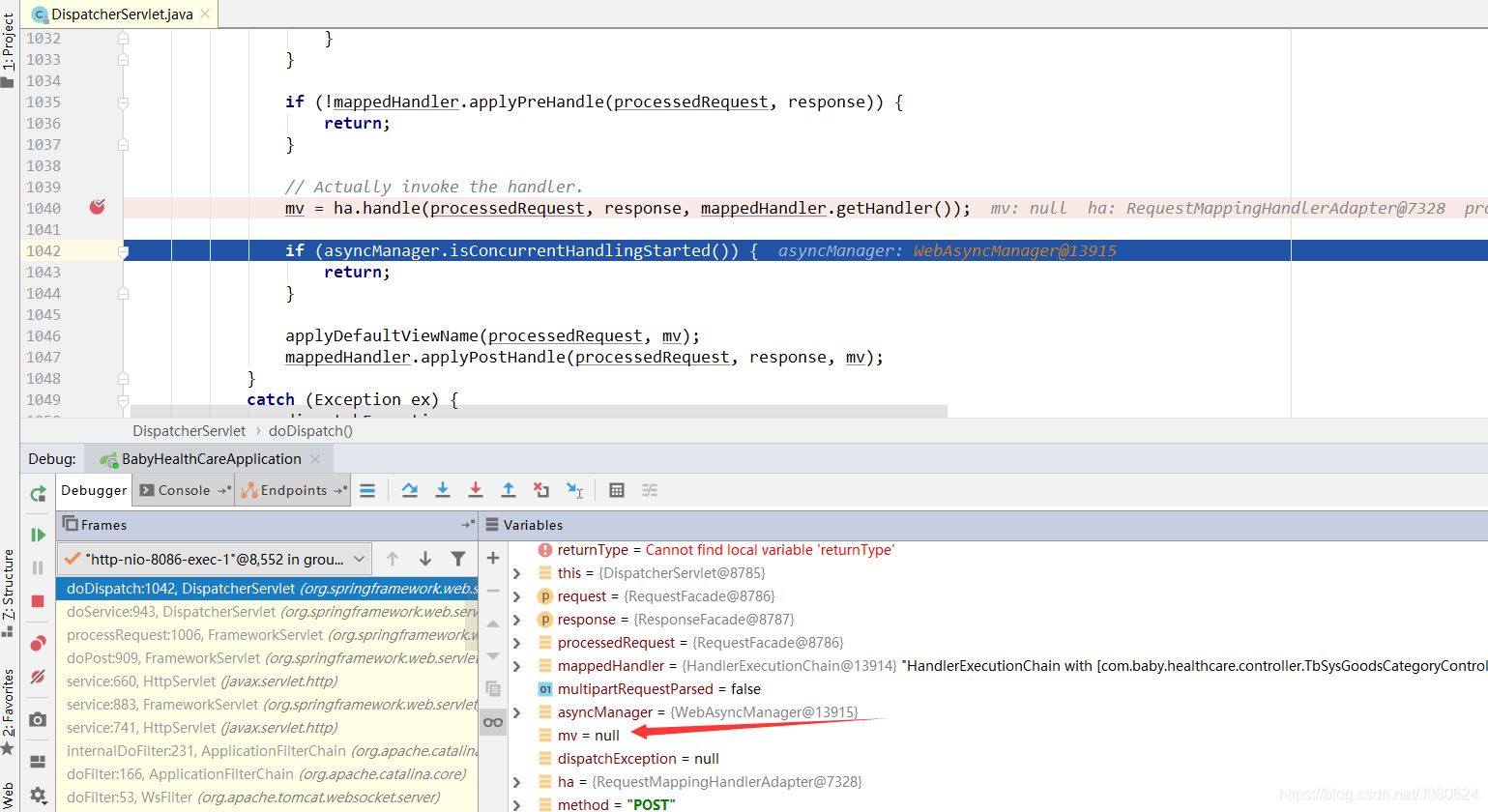The height and width of the screenshot is (812, 1488).
Task: Click the Step Into icon
Action: 443,490
